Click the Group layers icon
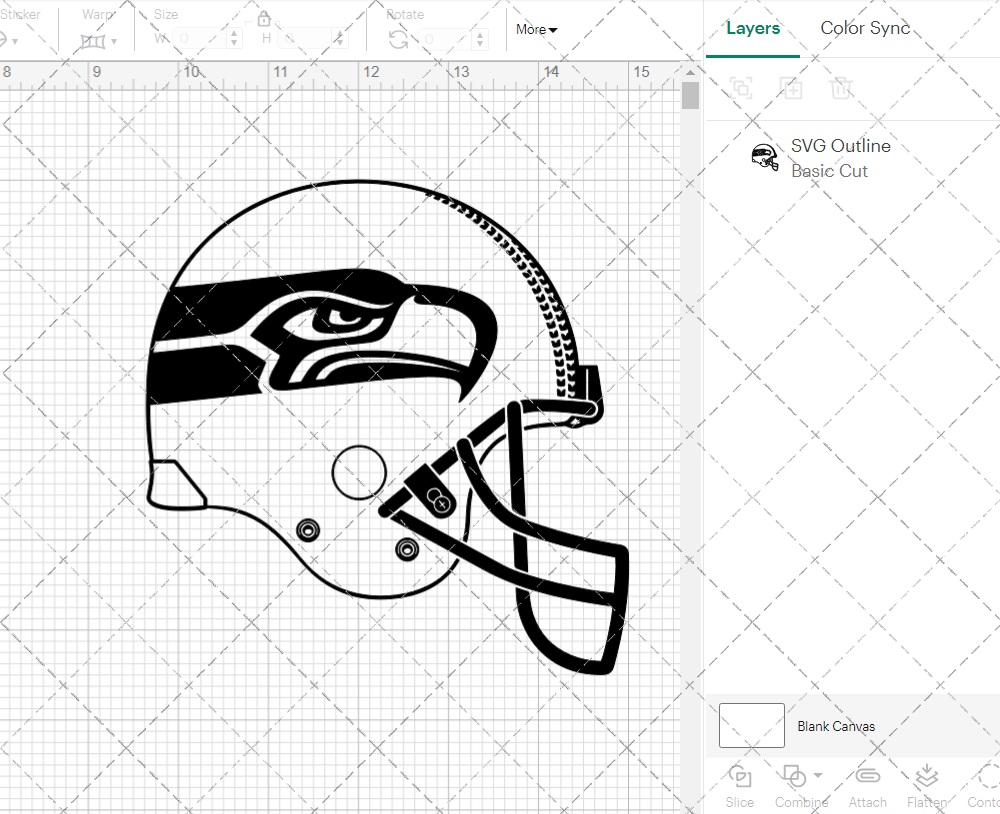Screen dimensions: 1000x814 [x=741, y=87]
